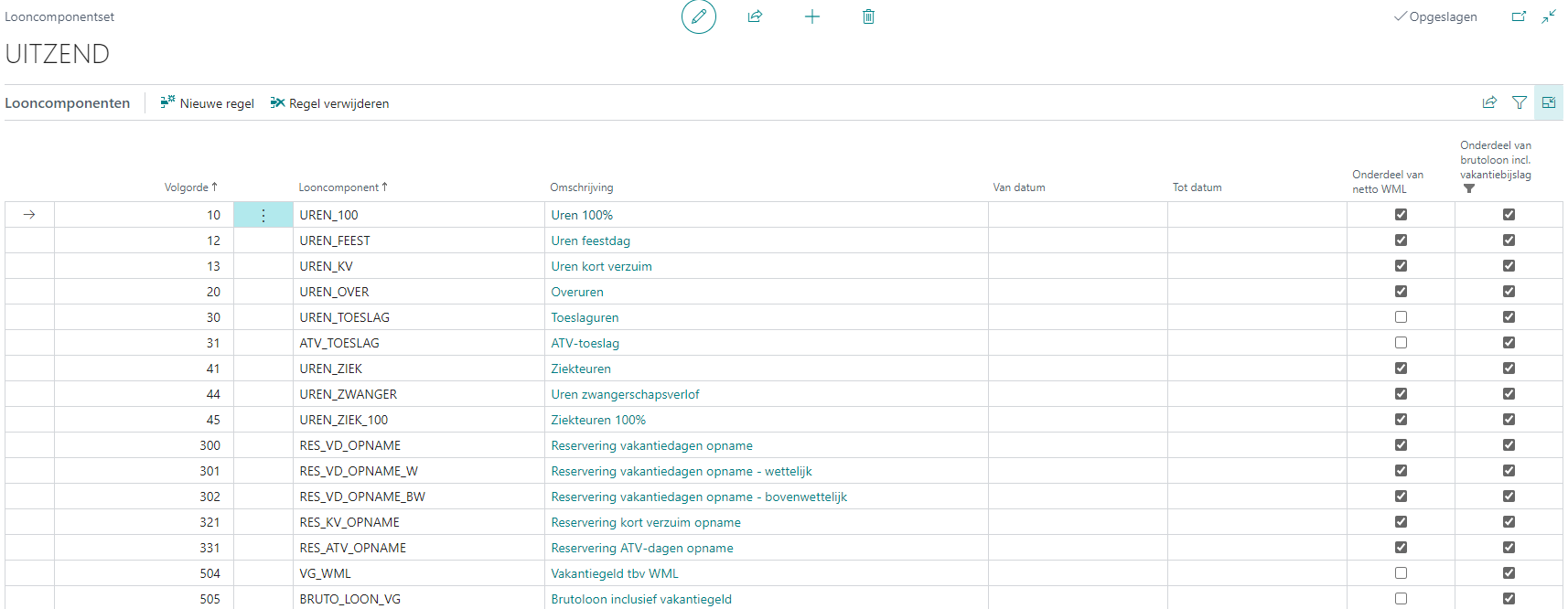Click the trash delete icon
The height and width of the screenshot is (609, 1568).
tap(868, 16)
